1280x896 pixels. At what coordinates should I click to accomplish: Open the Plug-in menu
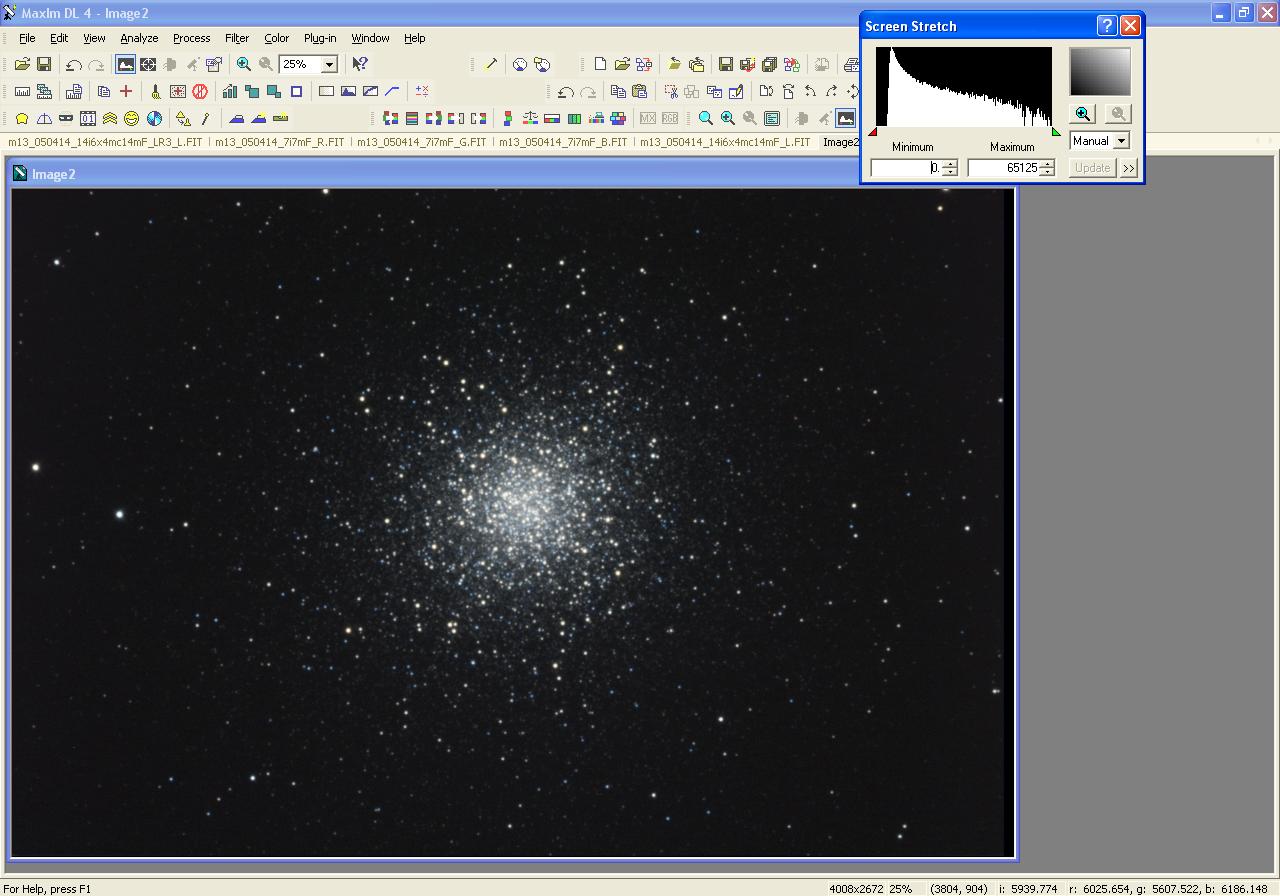320,38
